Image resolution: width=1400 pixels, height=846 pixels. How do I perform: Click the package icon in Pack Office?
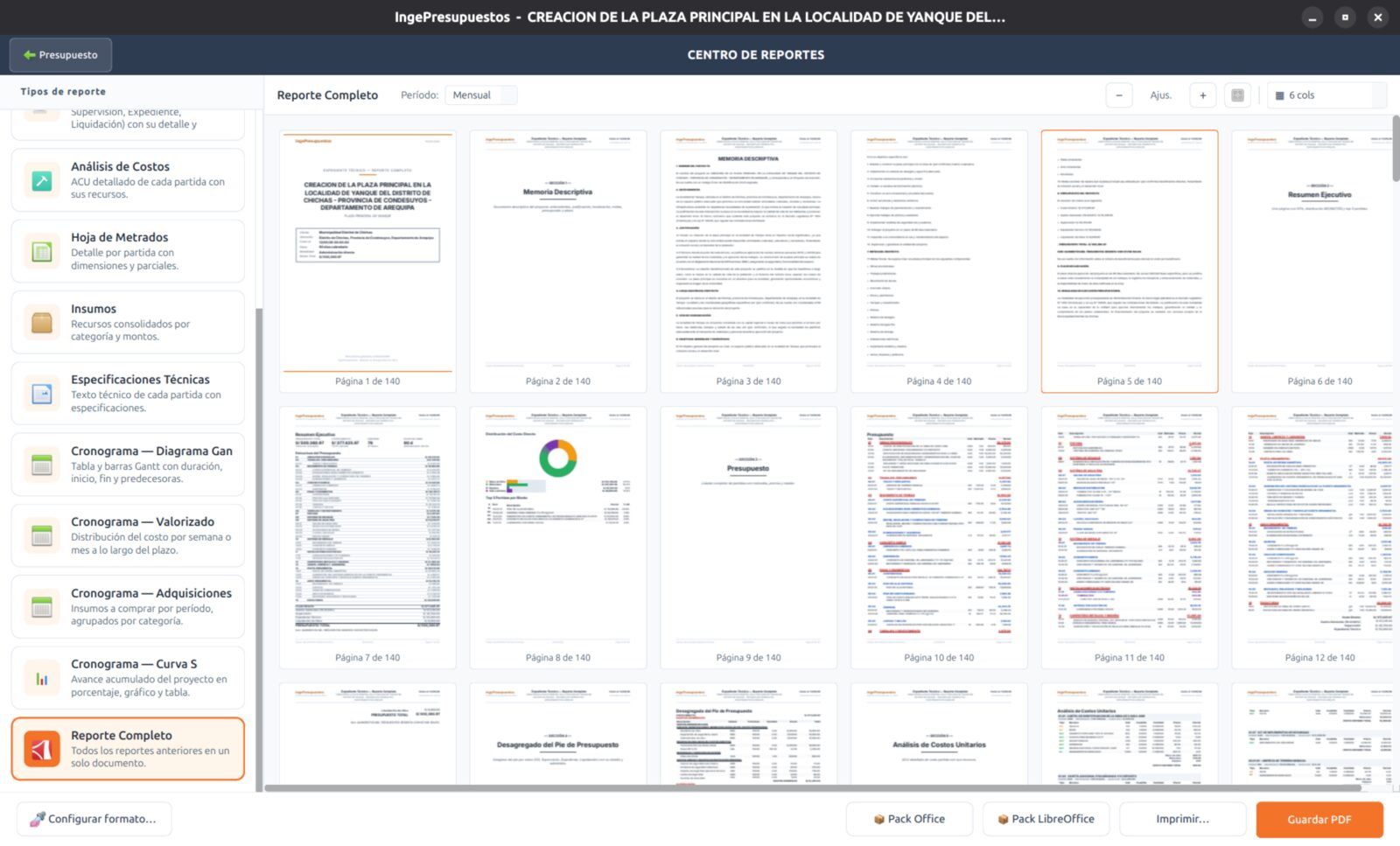879,820
